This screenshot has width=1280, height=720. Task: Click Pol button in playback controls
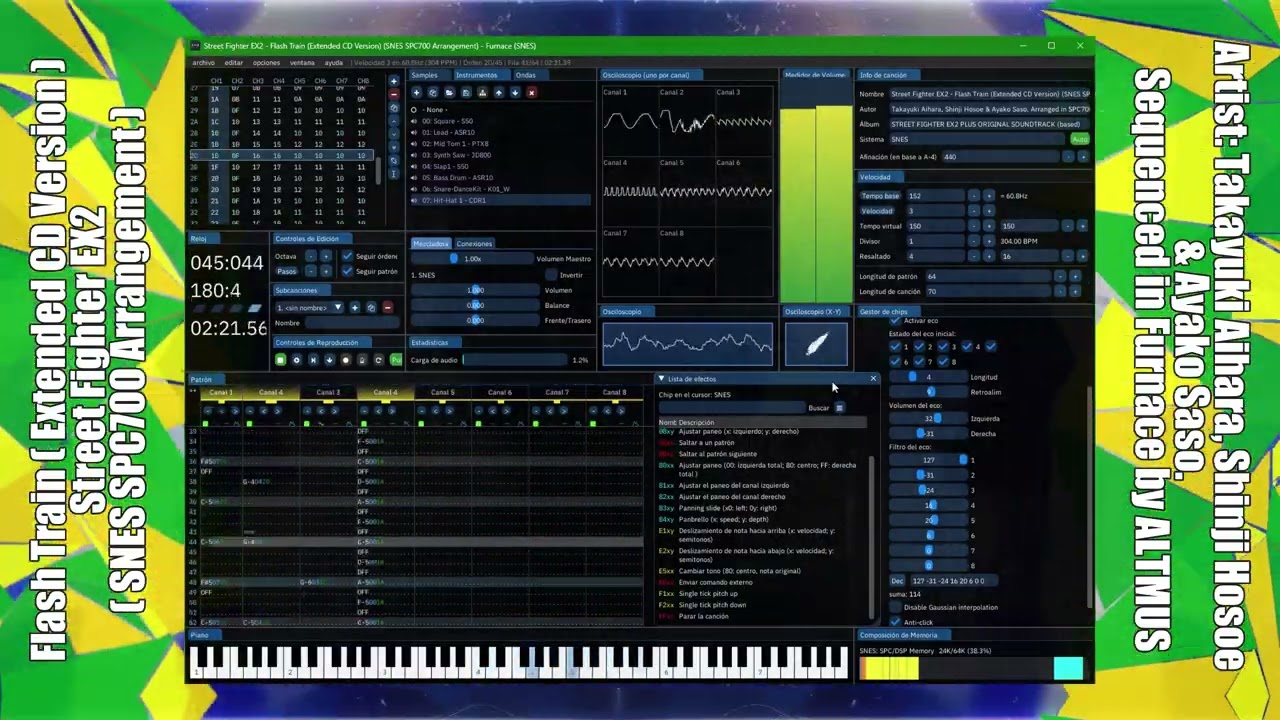click(x=396, y=360)
